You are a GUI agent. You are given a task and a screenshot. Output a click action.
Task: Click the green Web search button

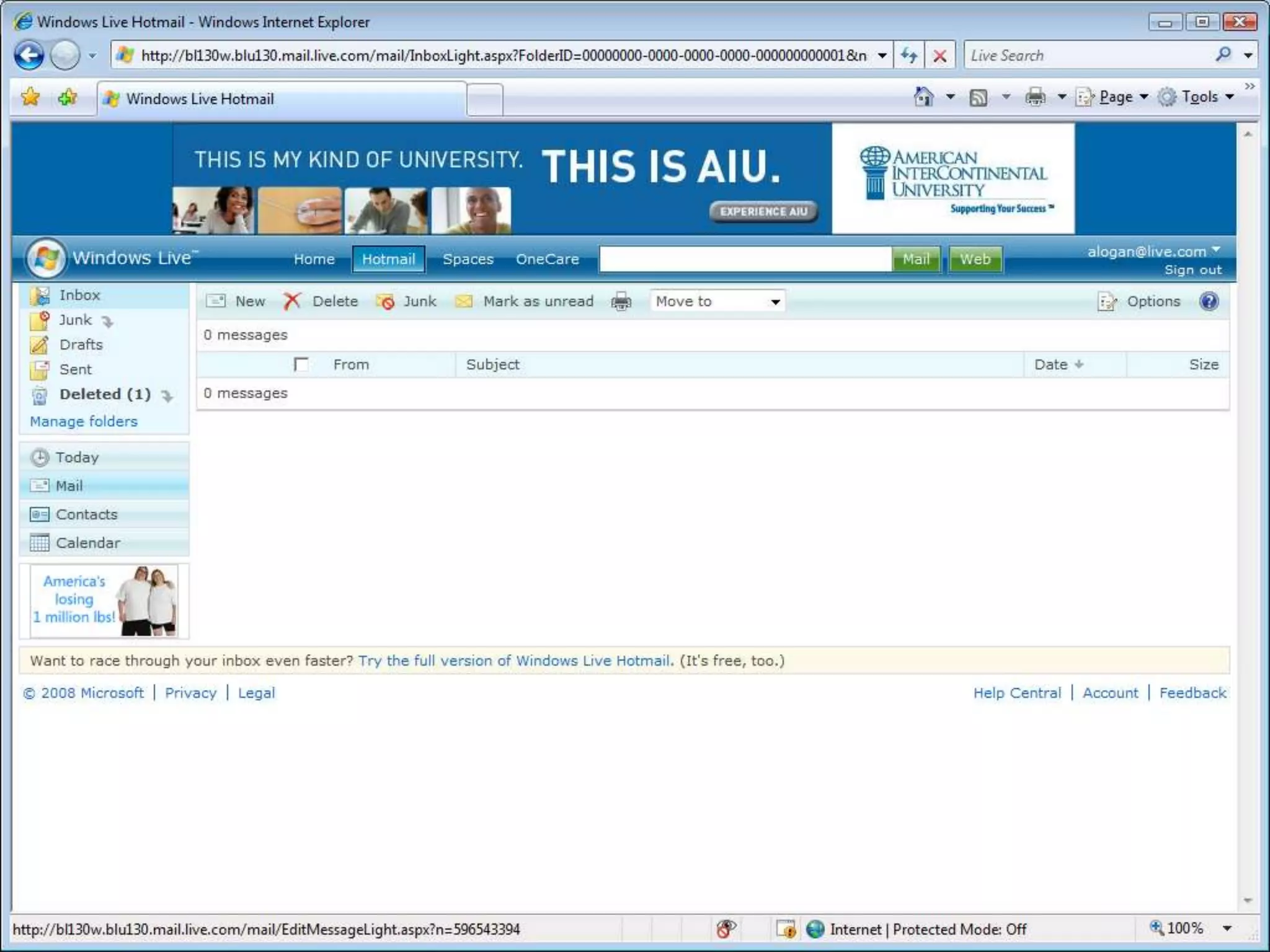tap(975, 259)
